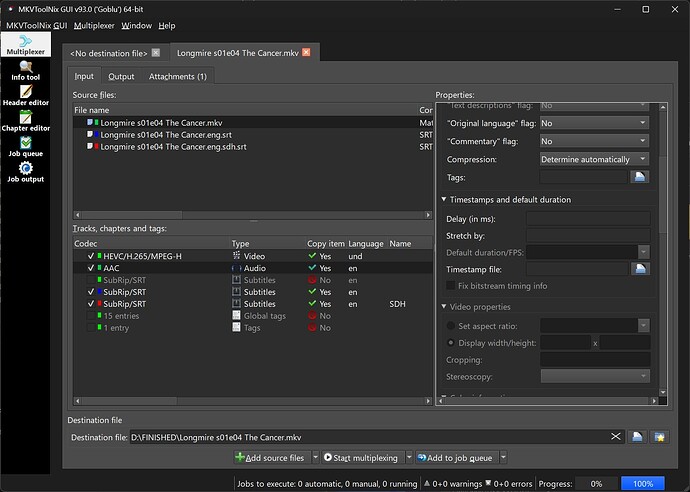Open the Header editor

pos(26,96)
